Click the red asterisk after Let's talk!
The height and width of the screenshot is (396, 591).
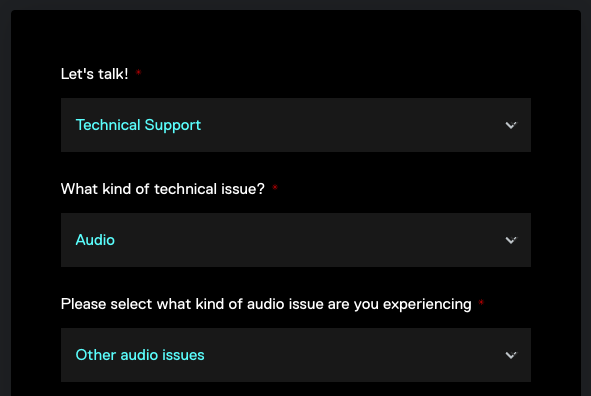(x=138, y=72)
